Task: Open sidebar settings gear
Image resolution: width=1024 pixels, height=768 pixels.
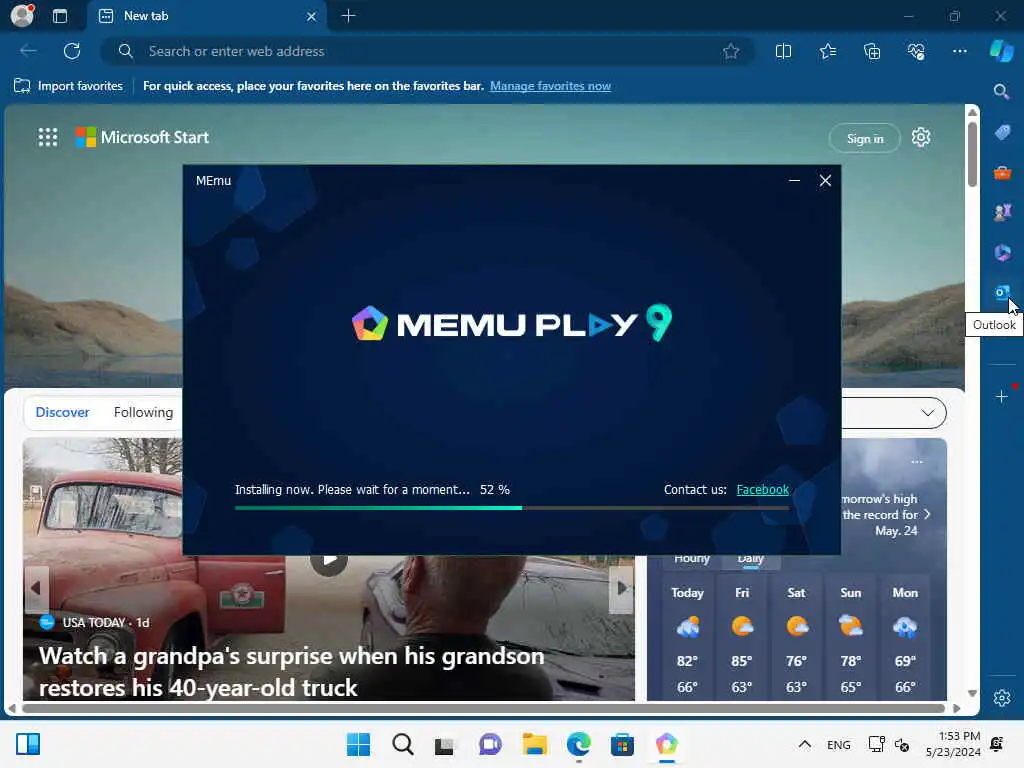Action: click(x=1002, y=697)
